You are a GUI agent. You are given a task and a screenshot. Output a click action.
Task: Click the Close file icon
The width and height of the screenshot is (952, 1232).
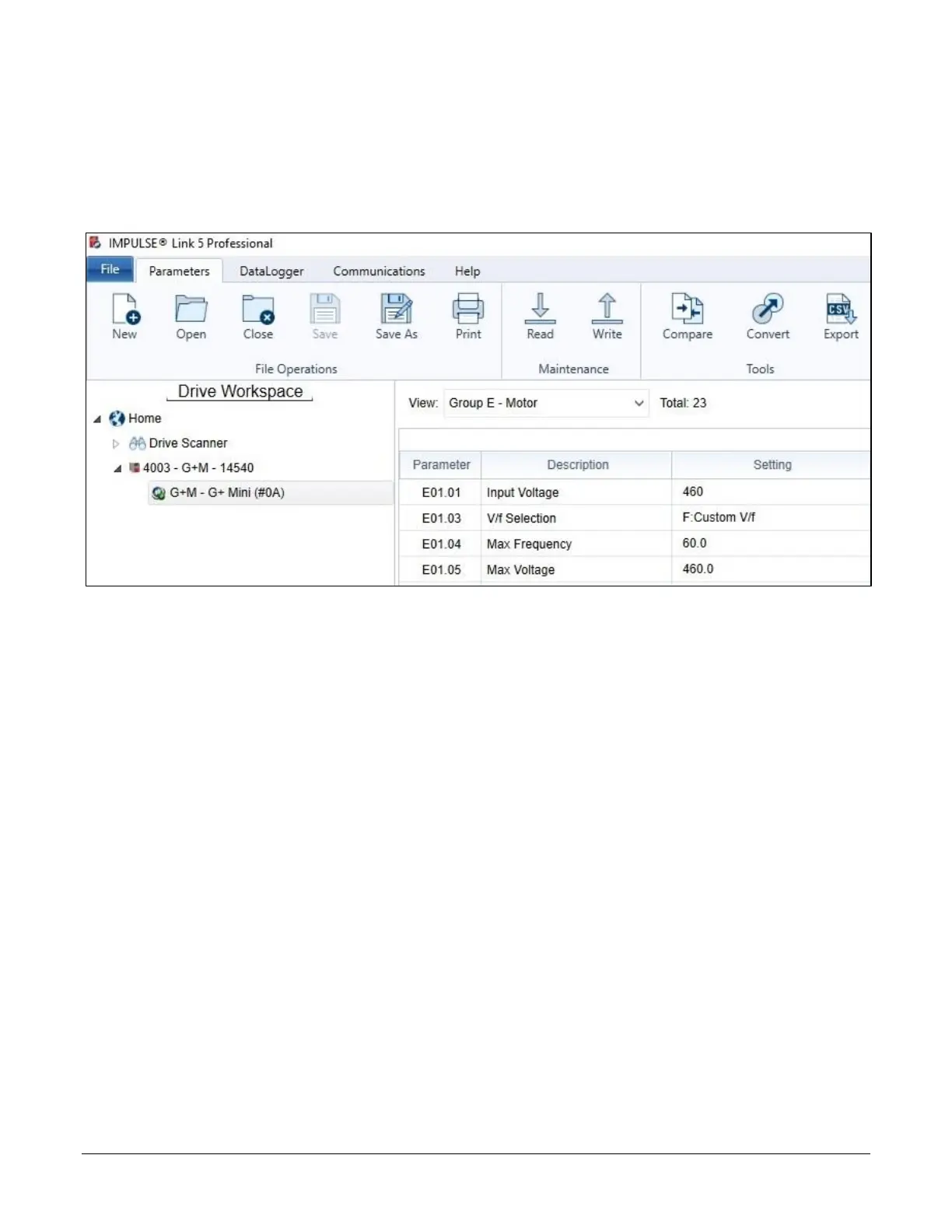point(257,309)
